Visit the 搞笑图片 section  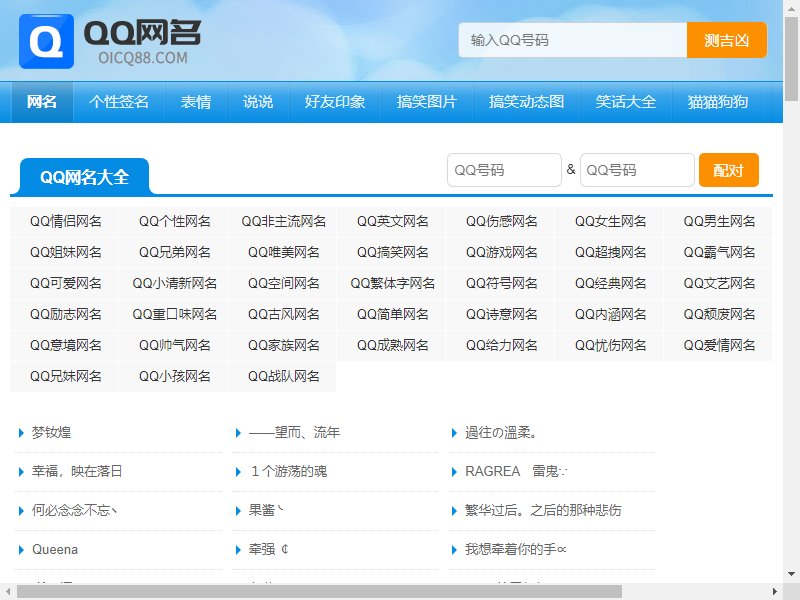(x=427, y=102)
